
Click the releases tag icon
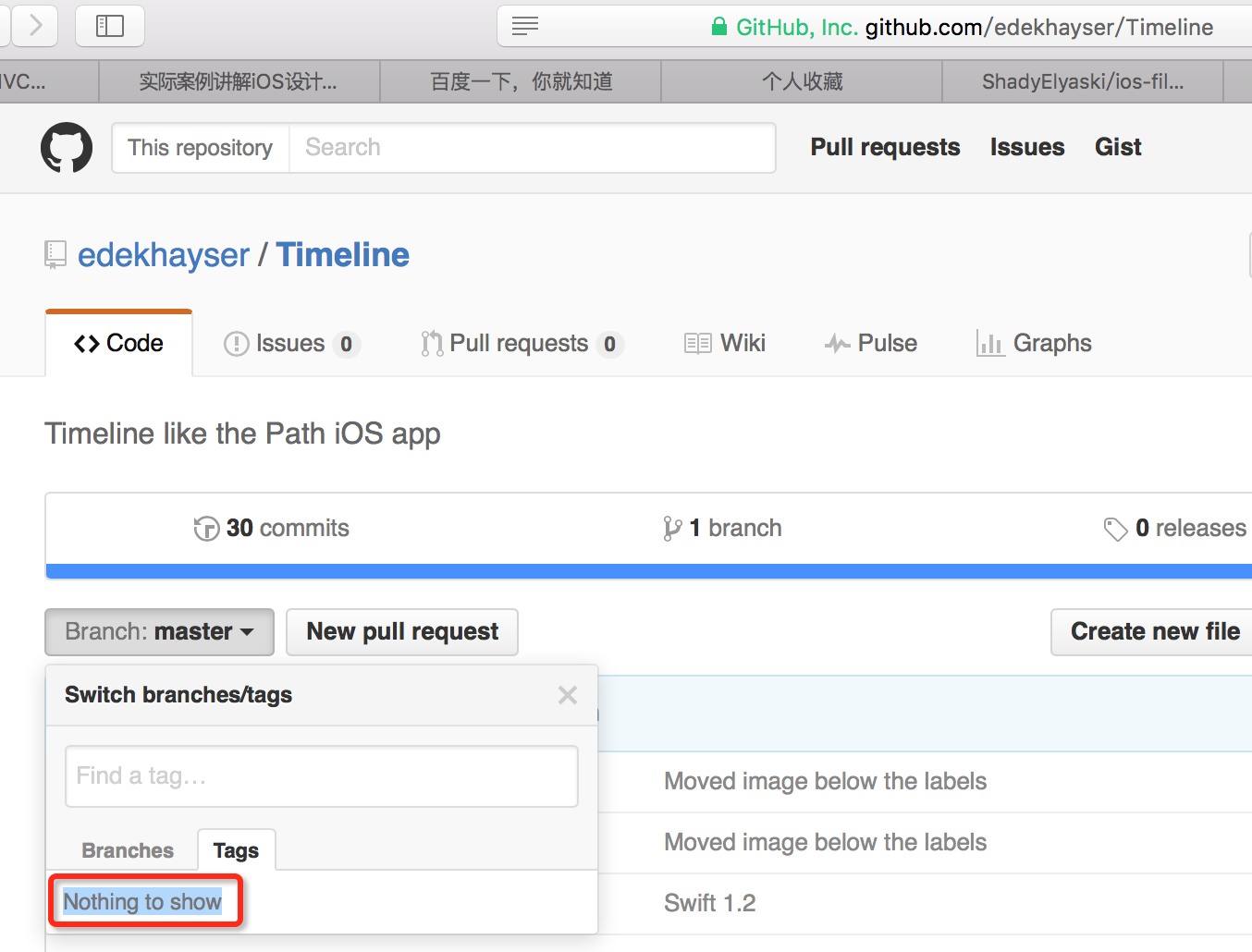1115,529
